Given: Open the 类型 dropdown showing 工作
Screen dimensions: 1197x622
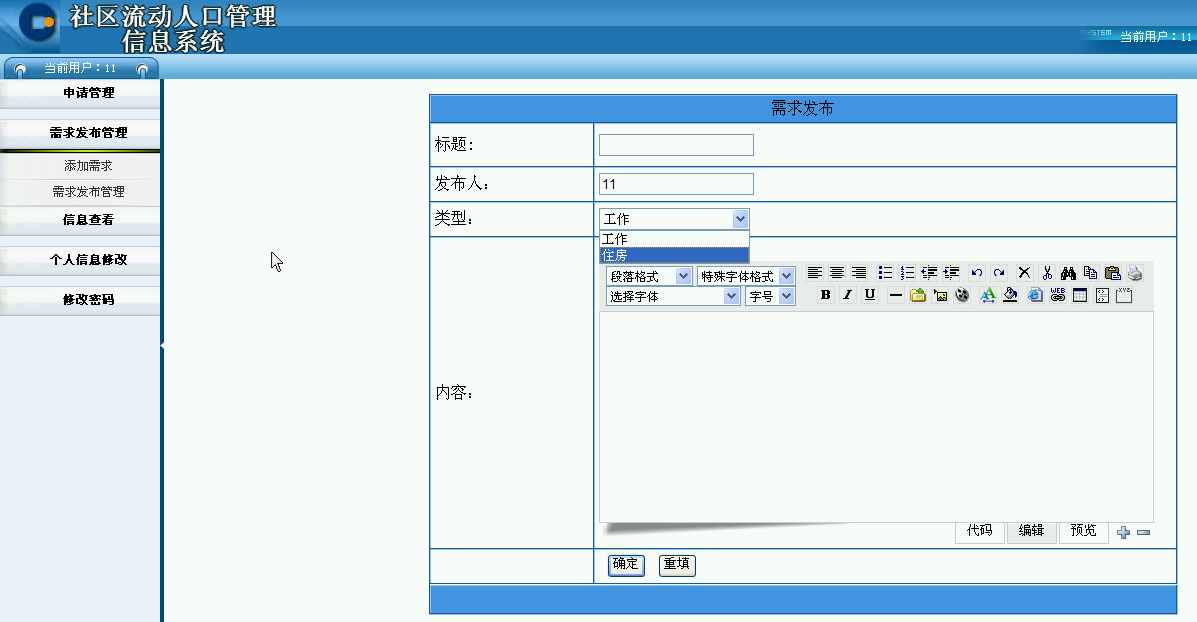Looking at the screenshot, I should 674,219.
